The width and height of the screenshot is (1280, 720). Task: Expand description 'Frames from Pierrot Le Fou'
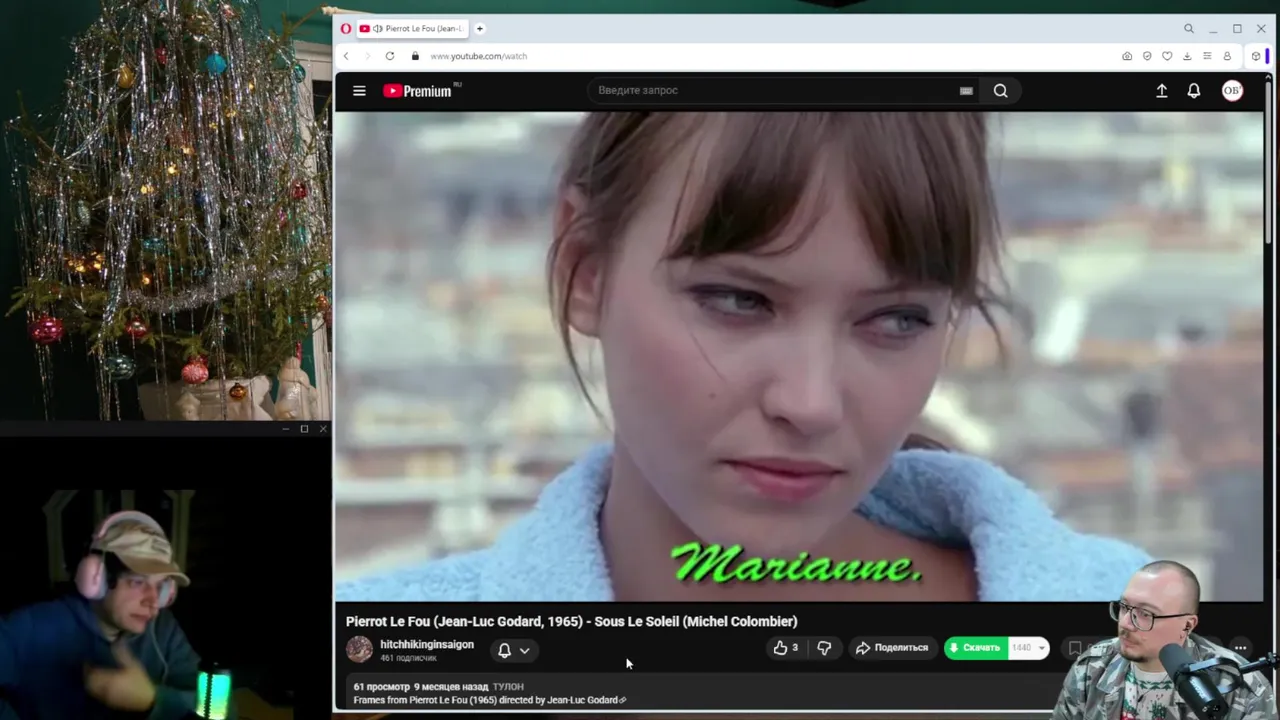tap(489, 700)
